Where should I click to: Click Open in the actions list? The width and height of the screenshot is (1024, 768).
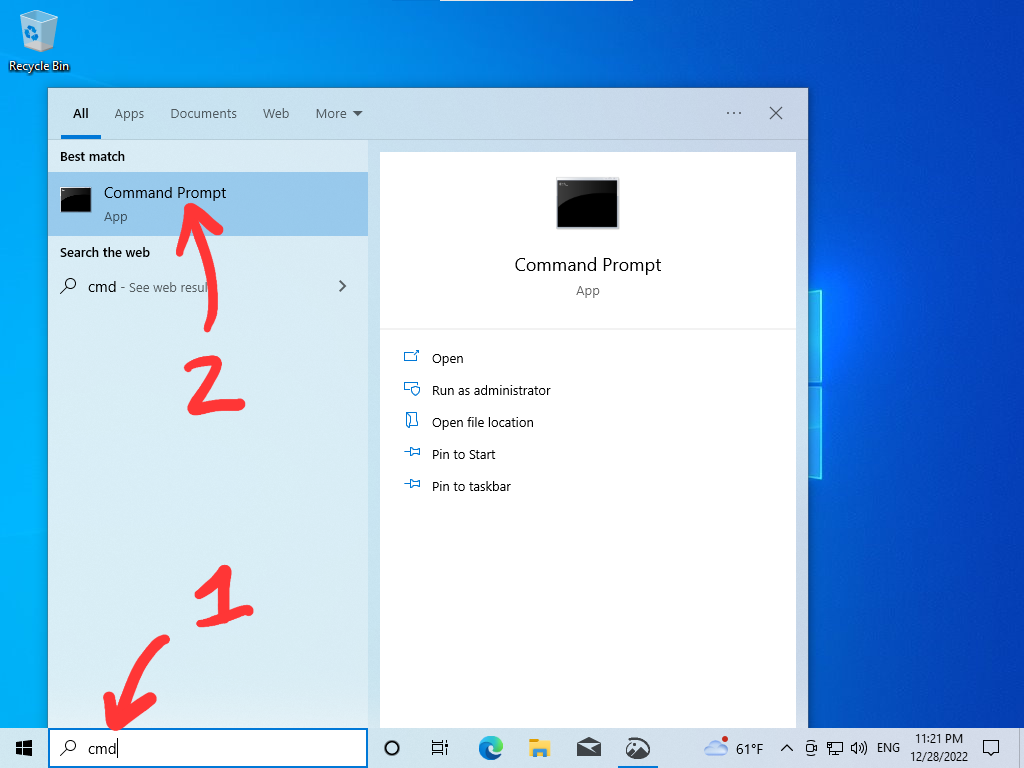click(x=447, y=359)
